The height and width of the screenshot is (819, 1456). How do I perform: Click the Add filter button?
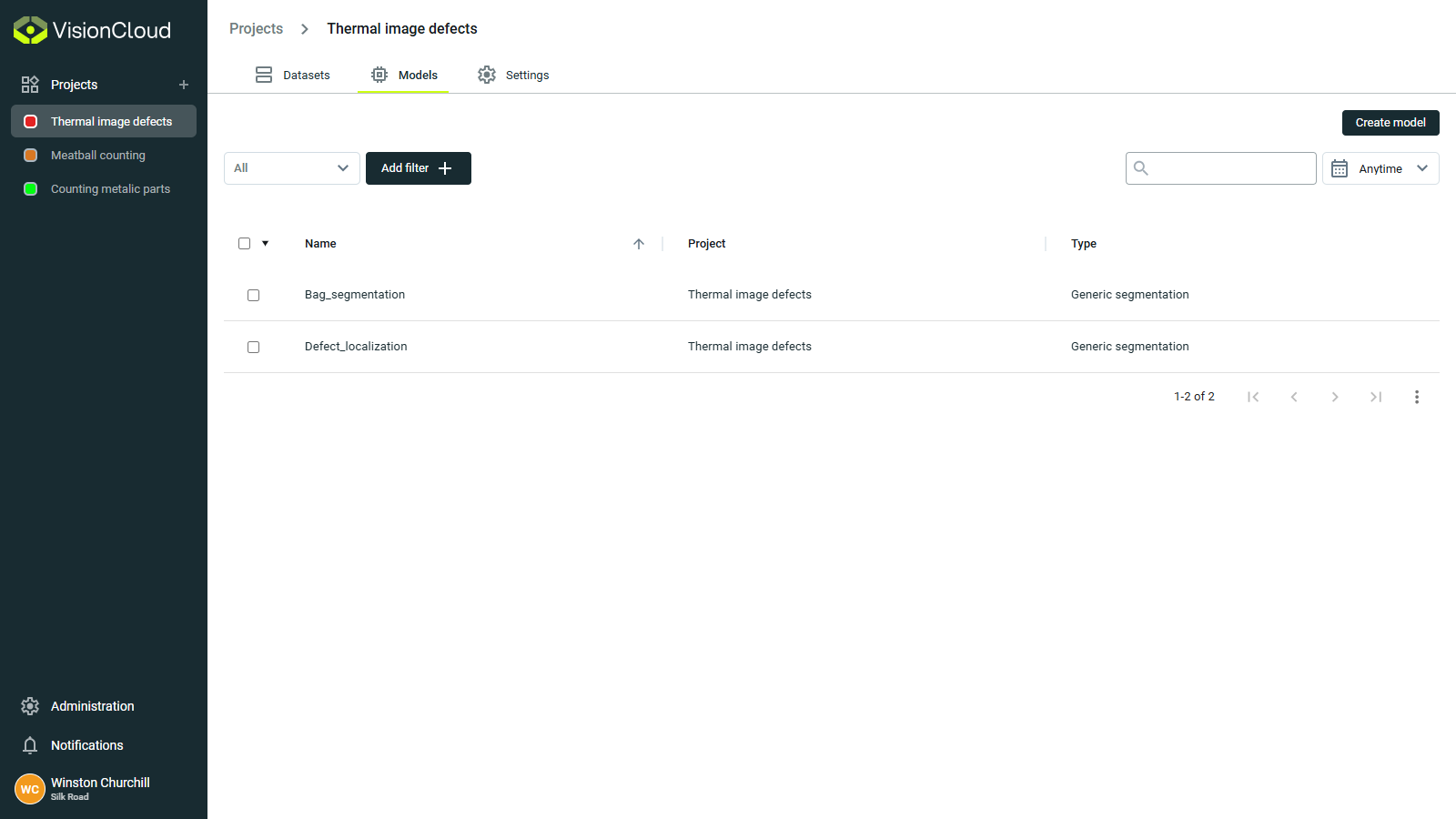point(418,168)
